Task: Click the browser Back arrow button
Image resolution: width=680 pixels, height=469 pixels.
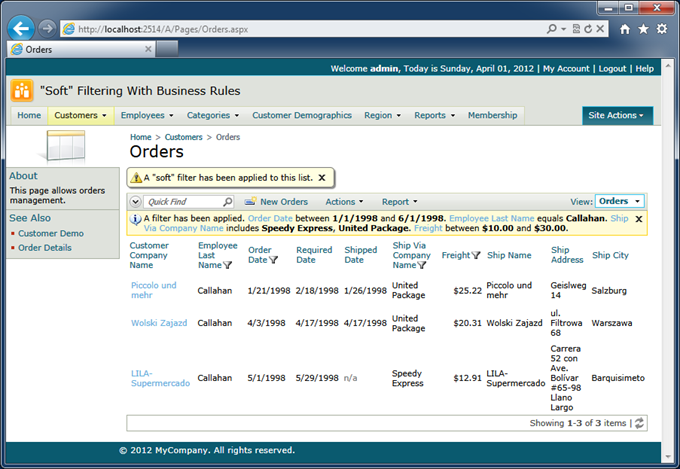Action: 20,29
